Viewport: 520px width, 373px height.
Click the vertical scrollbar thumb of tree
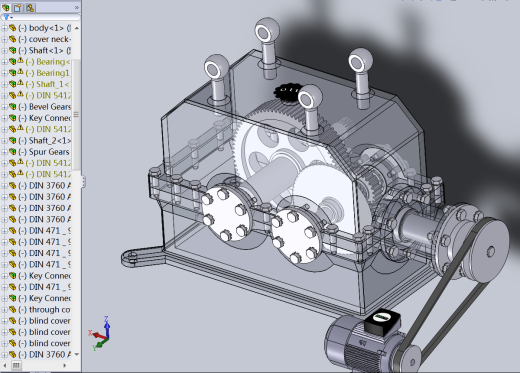[76, 114]
